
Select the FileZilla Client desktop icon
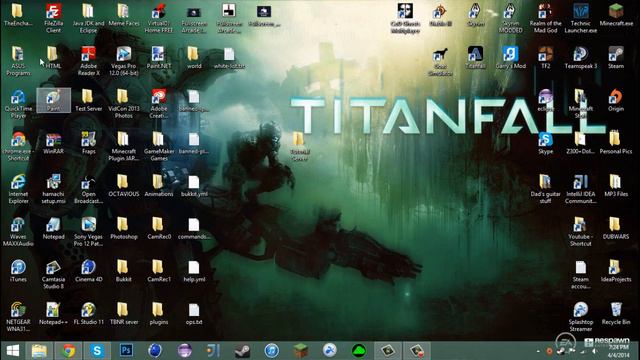tap(53, 18)
